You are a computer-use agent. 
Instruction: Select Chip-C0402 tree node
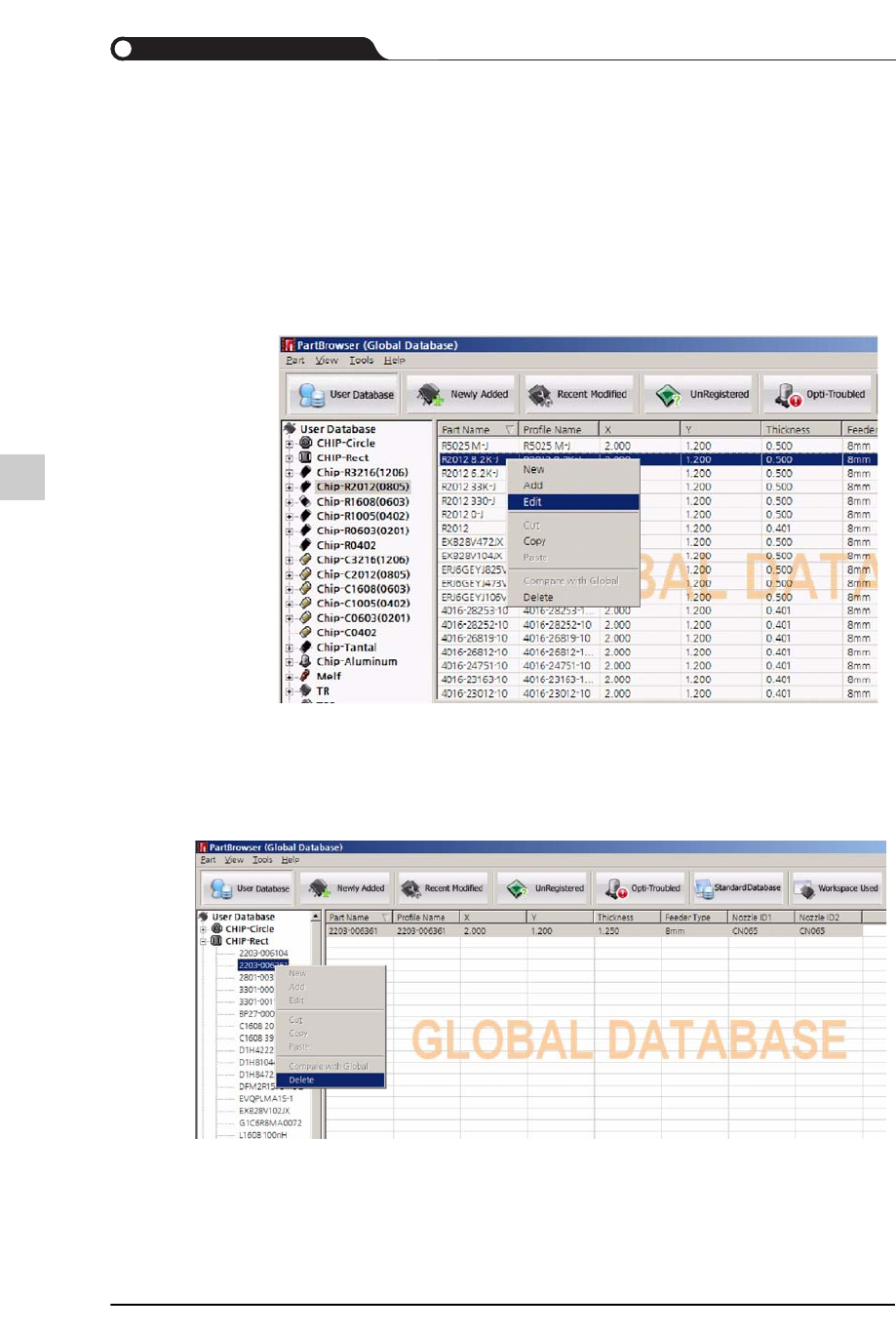pos(346,632)
